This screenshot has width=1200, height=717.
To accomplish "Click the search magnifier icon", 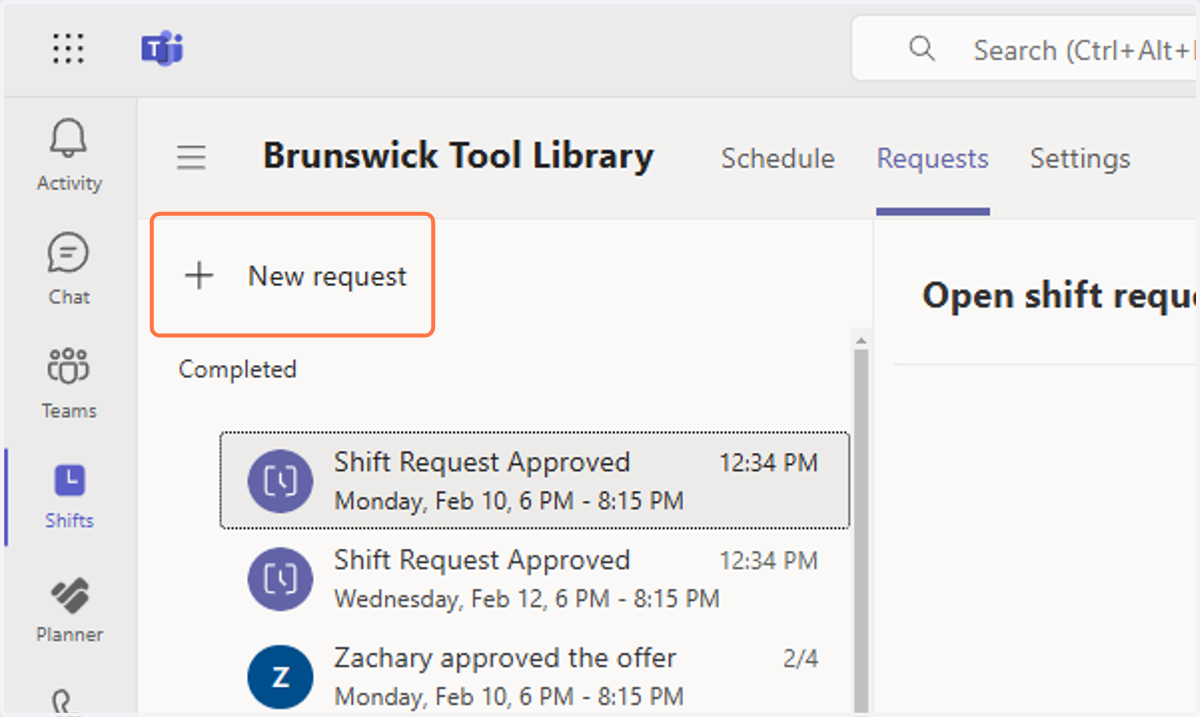I will (x=921, y=48).
